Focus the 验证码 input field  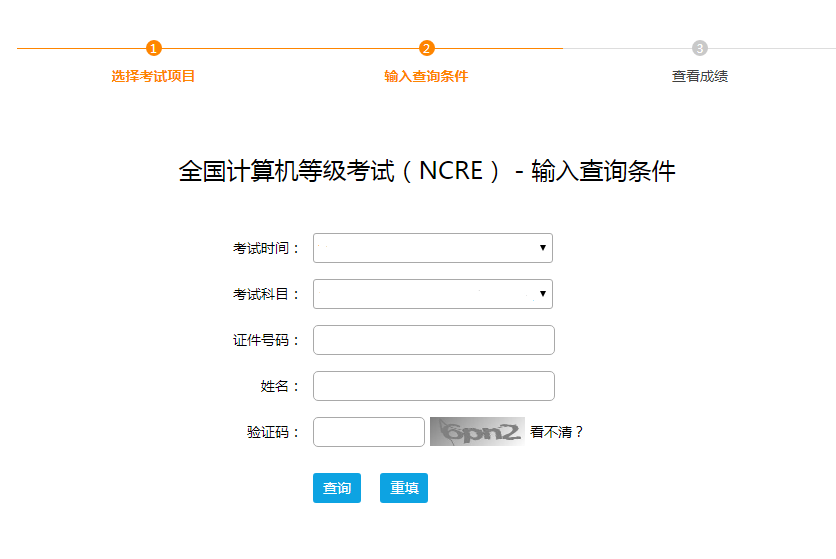[x=369, y=432]
